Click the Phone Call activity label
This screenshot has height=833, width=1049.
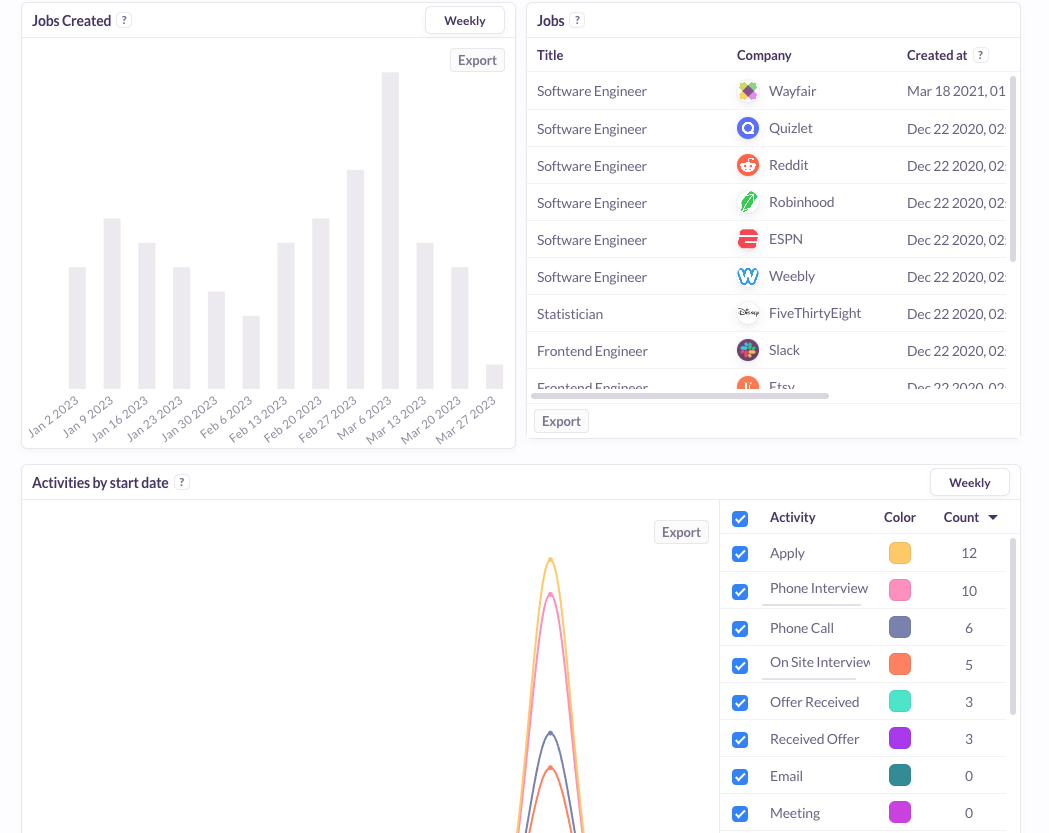[x=801, y=628]
